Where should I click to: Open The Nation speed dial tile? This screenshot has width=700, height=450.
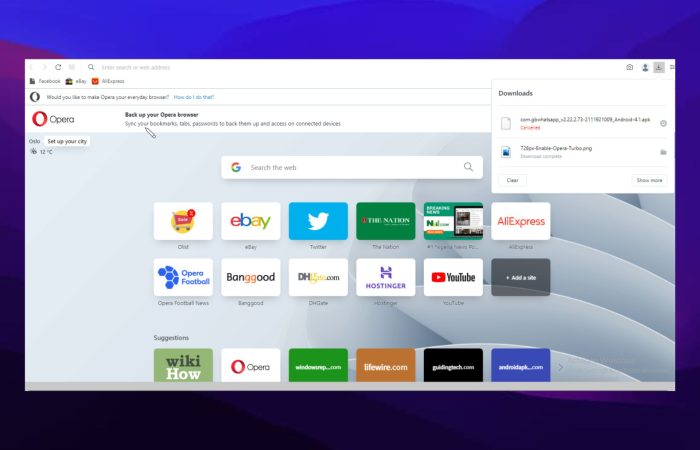(386, 221)
